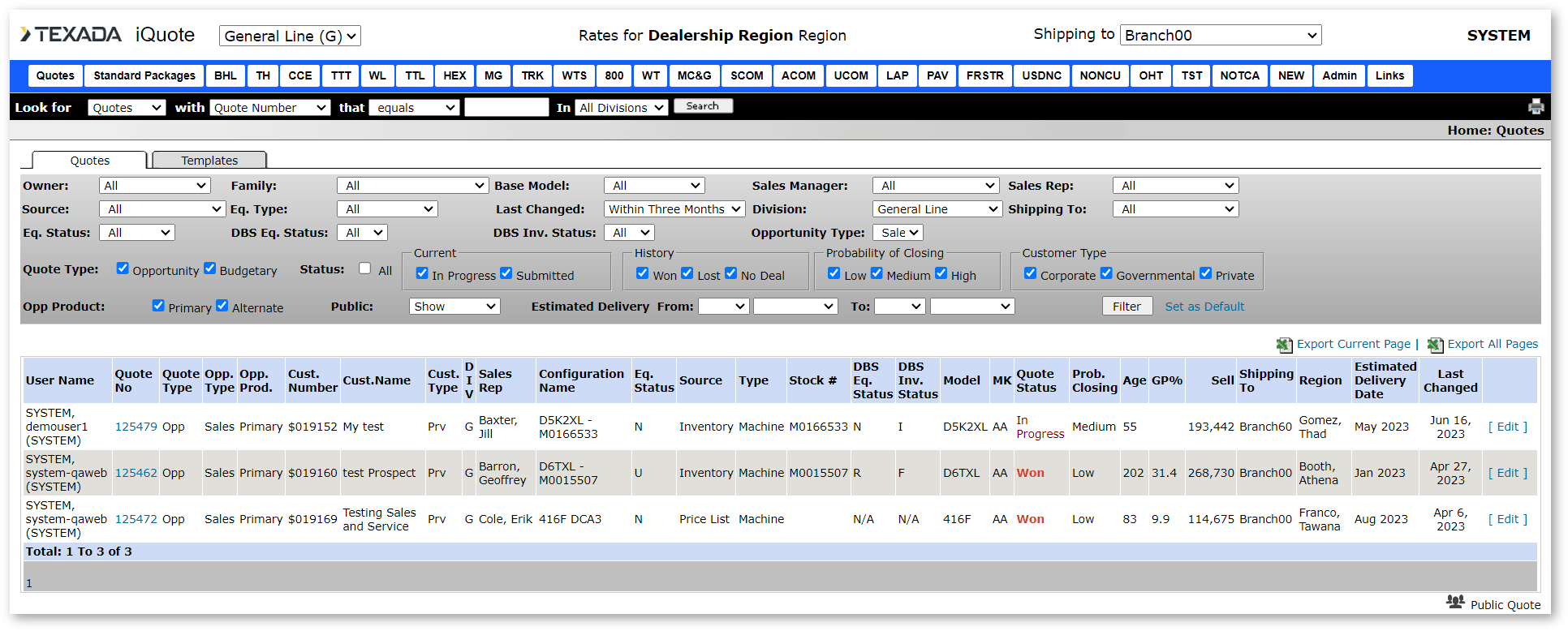Expand the Shipping to Branch00 dropdown
Viewport: 1568px width, 631px height.
tap(1220, 35)
